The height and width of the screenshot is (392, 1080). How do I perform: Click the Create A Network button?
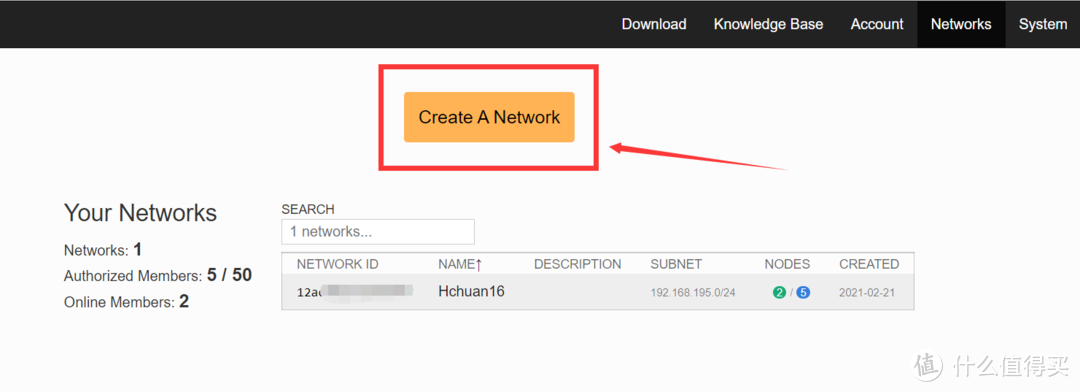(x=489, y=117)
